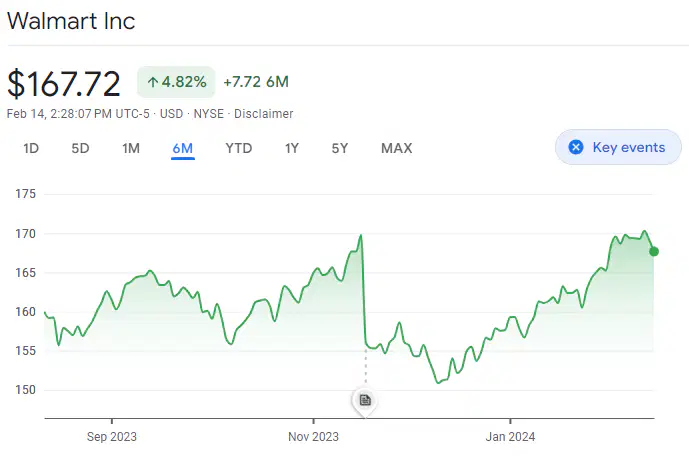Click the Walmart Inc title
The image size is (689, 456).
coord(71,21)
